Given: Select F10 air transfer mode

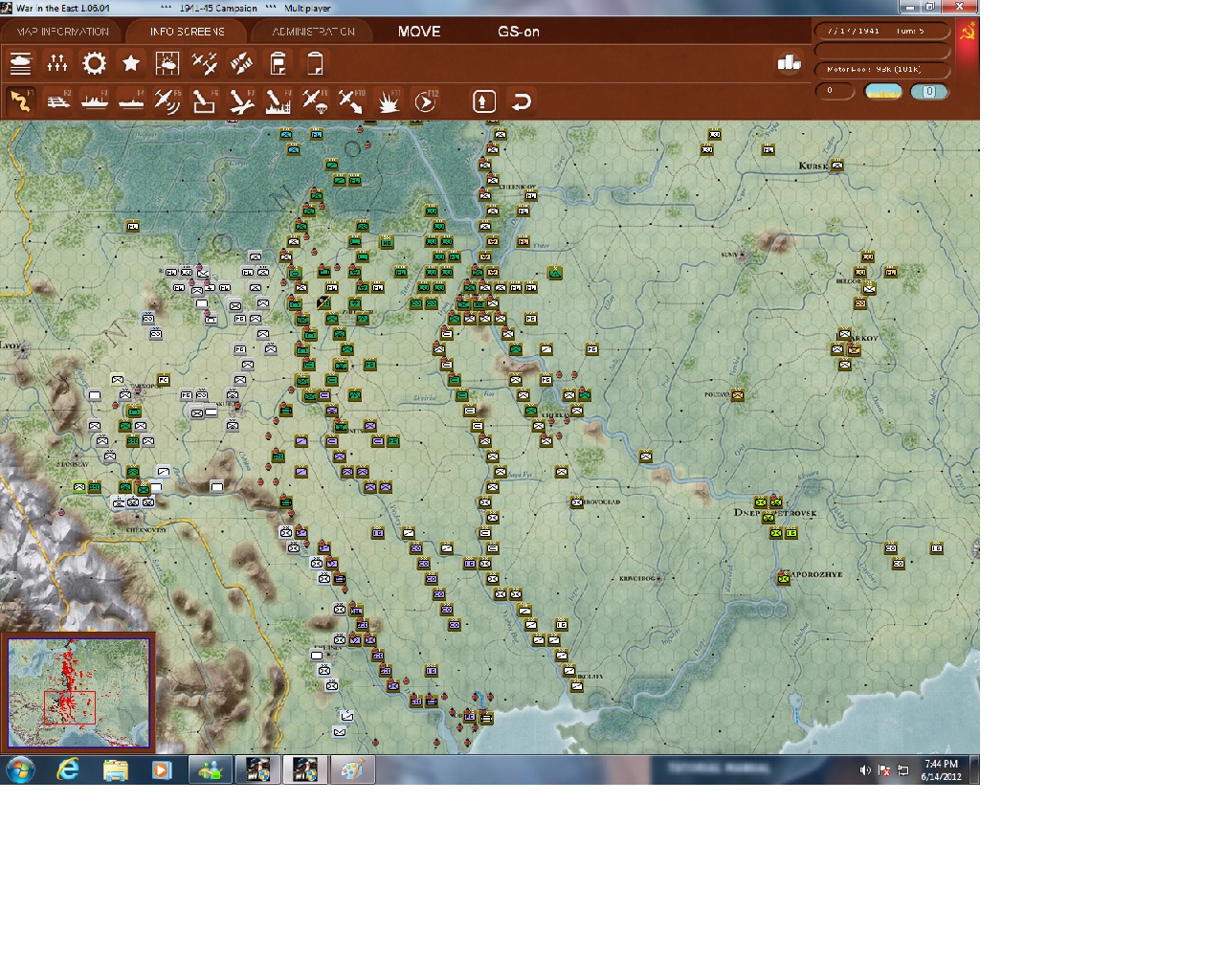Looking at the screenshot, I should 351,100.
